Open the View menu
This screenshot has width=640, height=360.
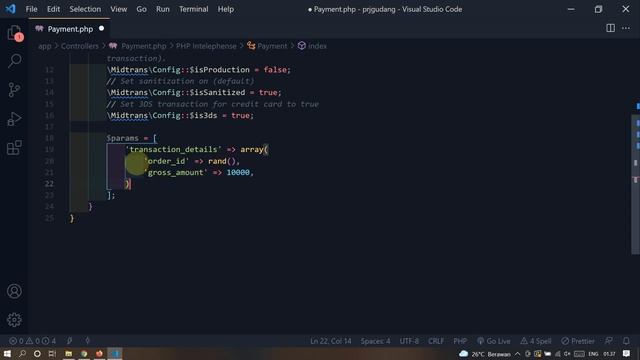(119, 9)
